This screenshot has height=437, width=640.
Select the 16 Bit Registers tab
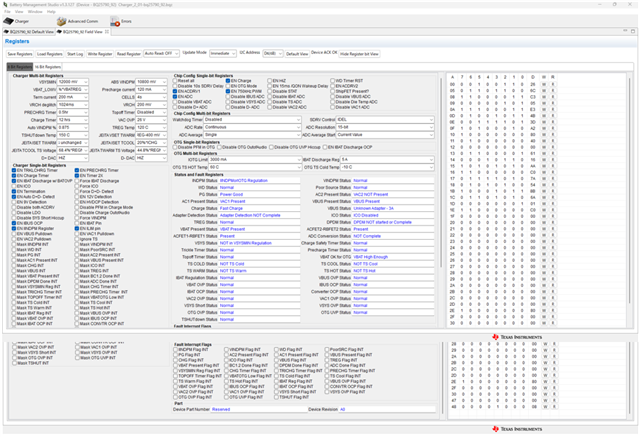click(48, 67)
